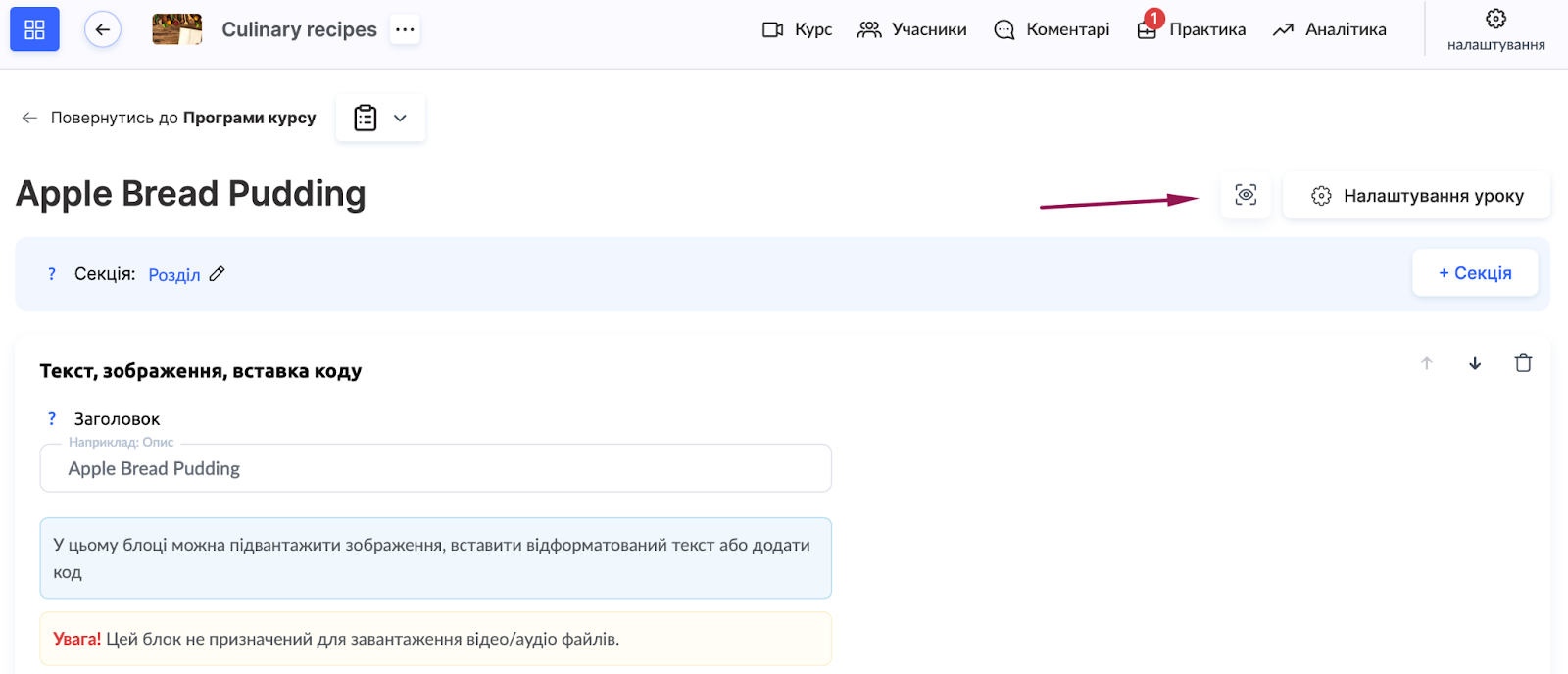Open the Аналітика tab

[1330, 29]
